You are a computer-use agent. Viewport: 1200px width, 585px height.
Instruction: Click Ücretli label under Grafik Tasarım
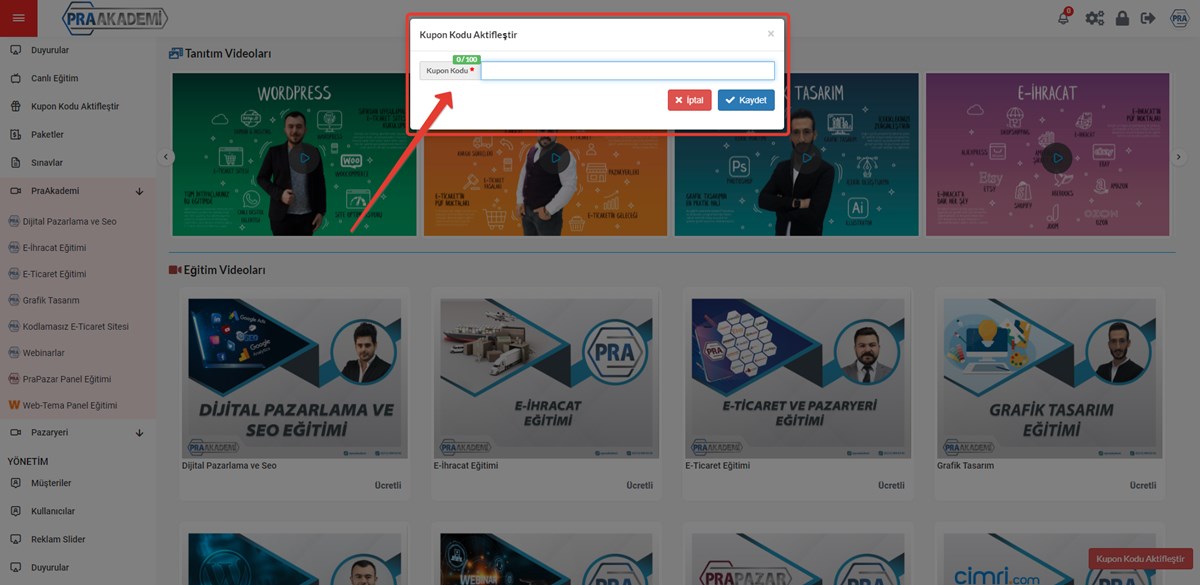[1142, 485]
